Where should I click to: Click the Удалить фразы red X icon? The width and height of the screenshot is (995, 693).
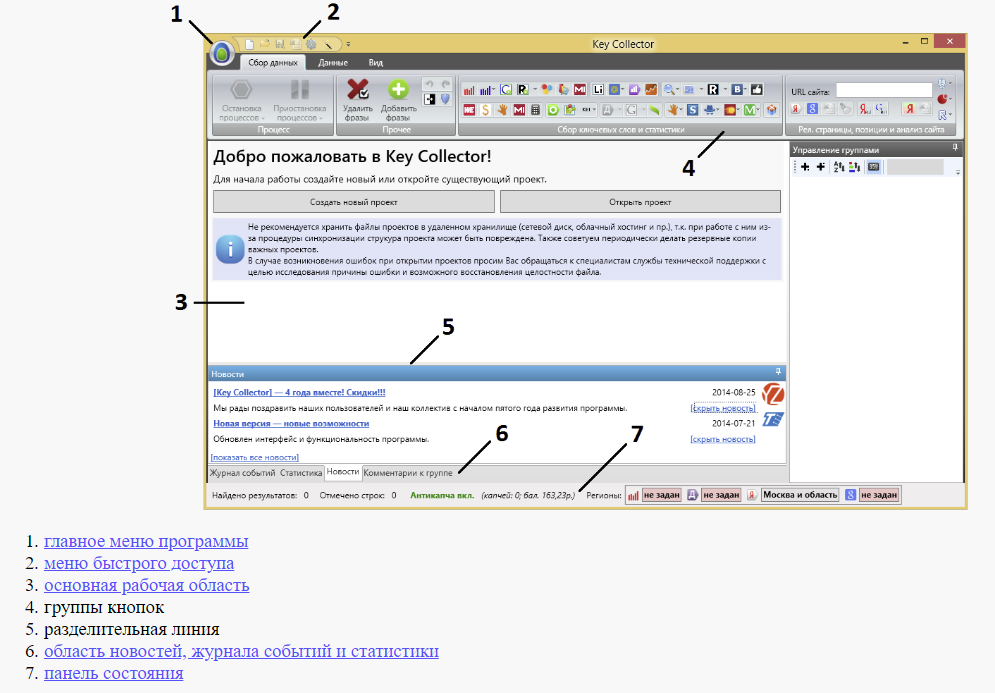tap(357, 89)
